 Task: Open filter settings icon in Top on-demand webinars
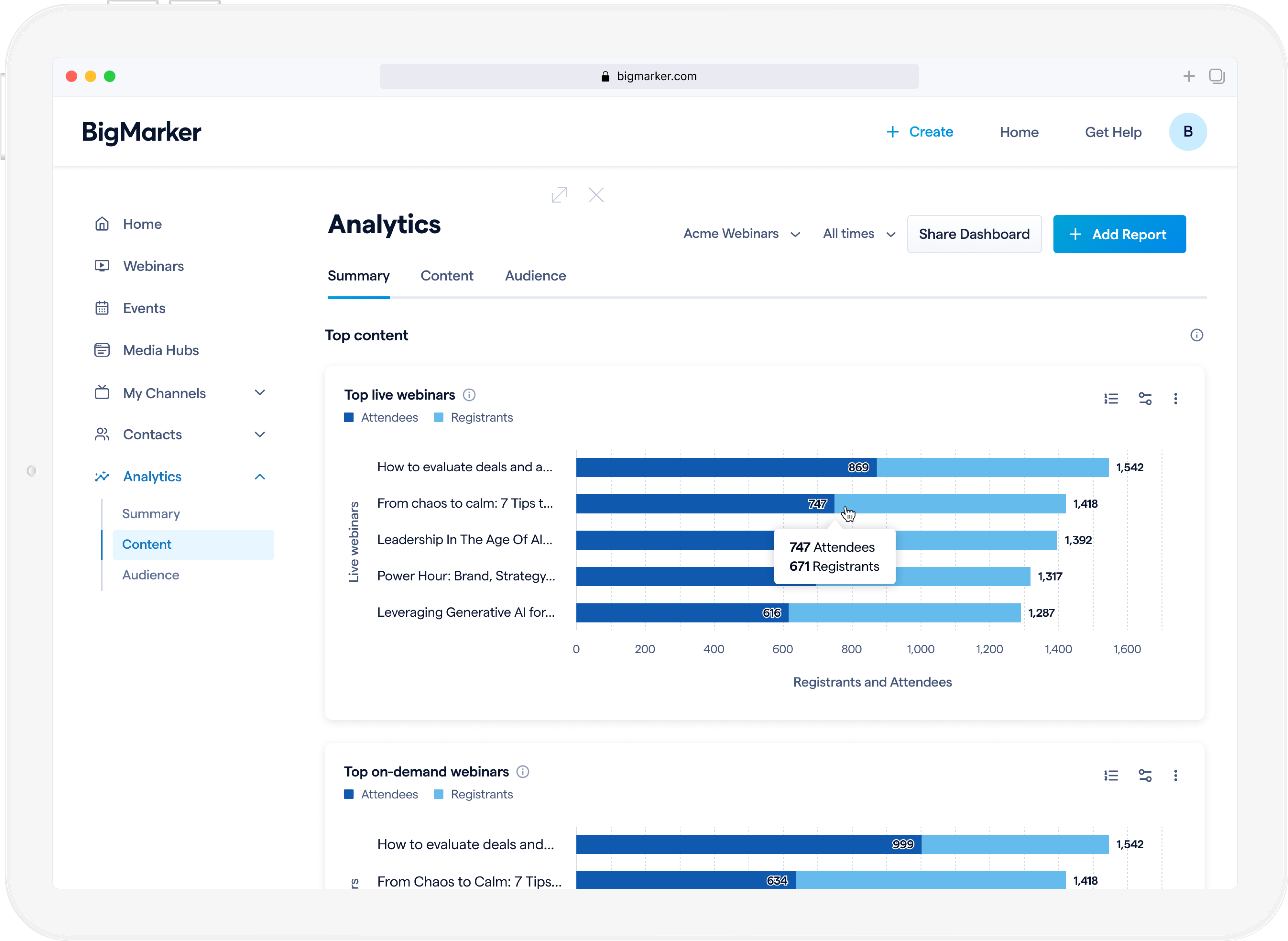[1145, 775]
